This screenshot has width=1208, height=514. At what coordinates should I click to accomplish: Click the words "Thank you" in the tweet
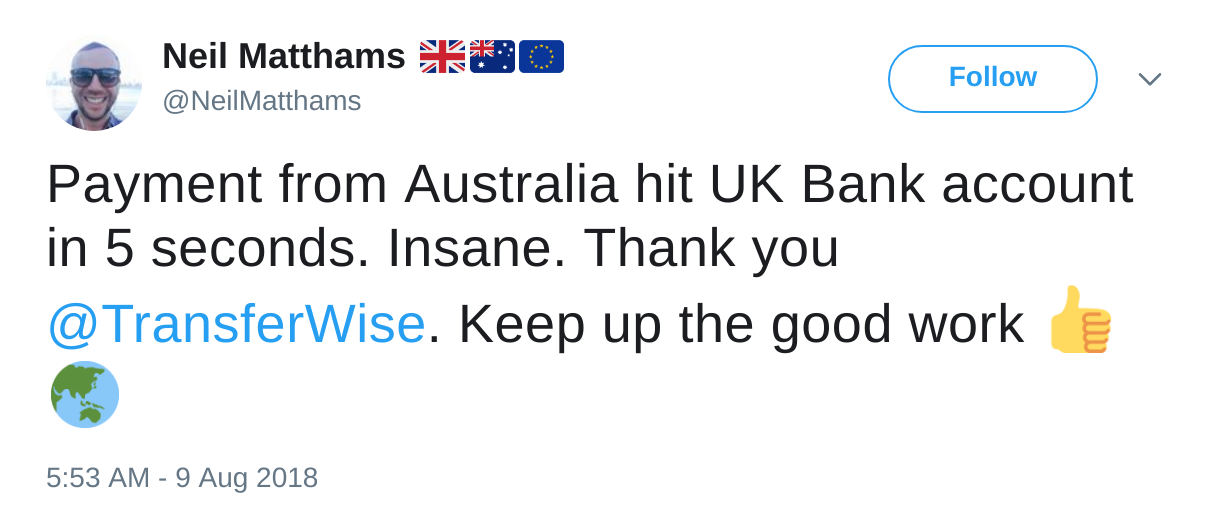tap(711, 249)
